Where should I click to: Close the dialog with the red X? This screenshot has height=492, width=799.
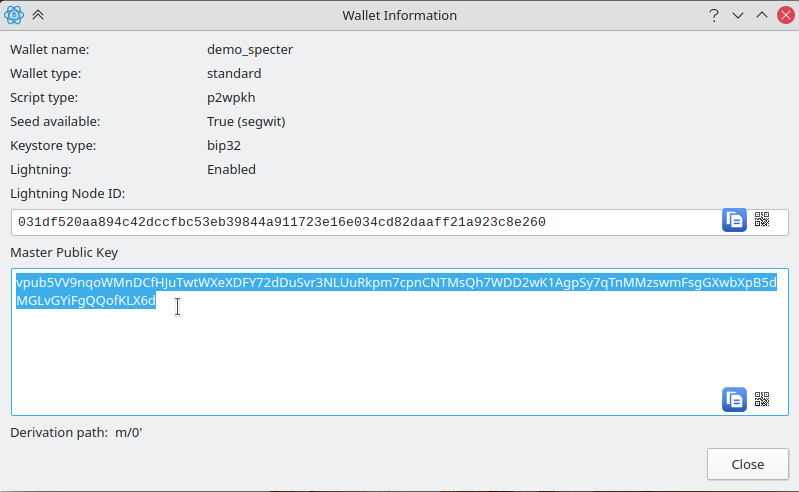[x=785, y=15]
